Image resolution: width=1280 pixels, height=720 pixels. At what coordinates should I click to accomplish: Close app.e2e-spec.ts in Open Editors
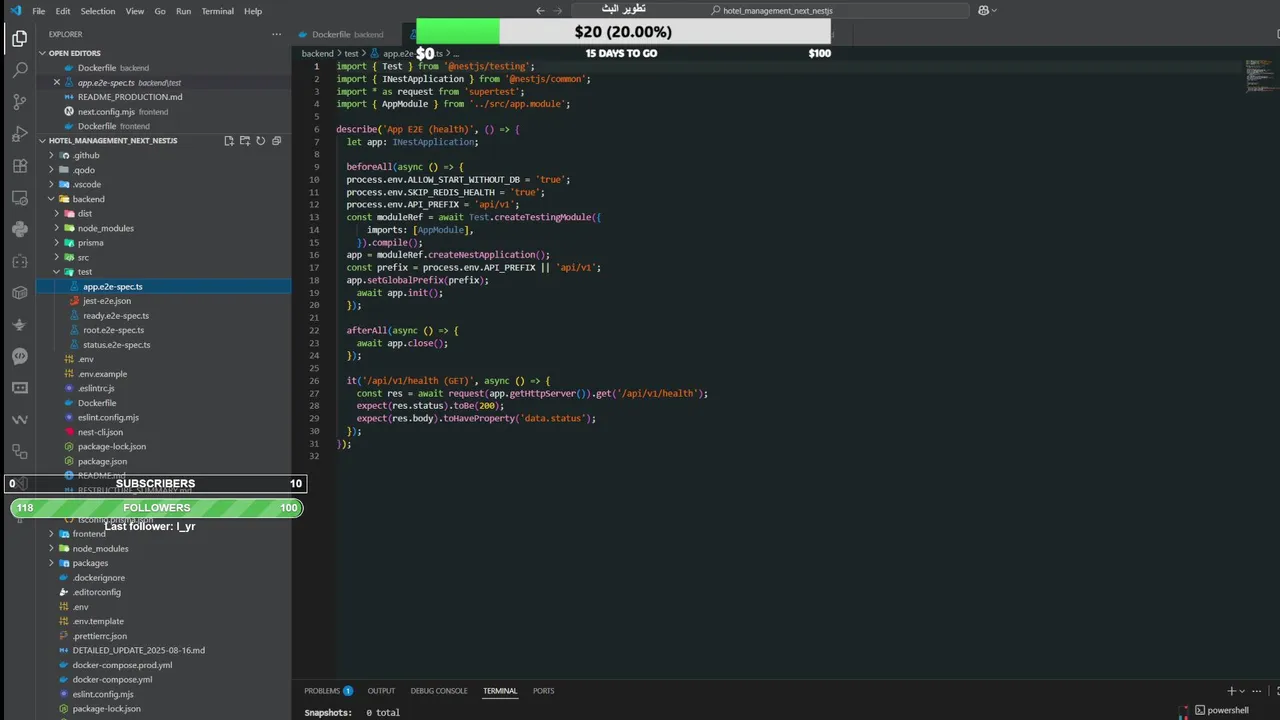pos(57,83)
